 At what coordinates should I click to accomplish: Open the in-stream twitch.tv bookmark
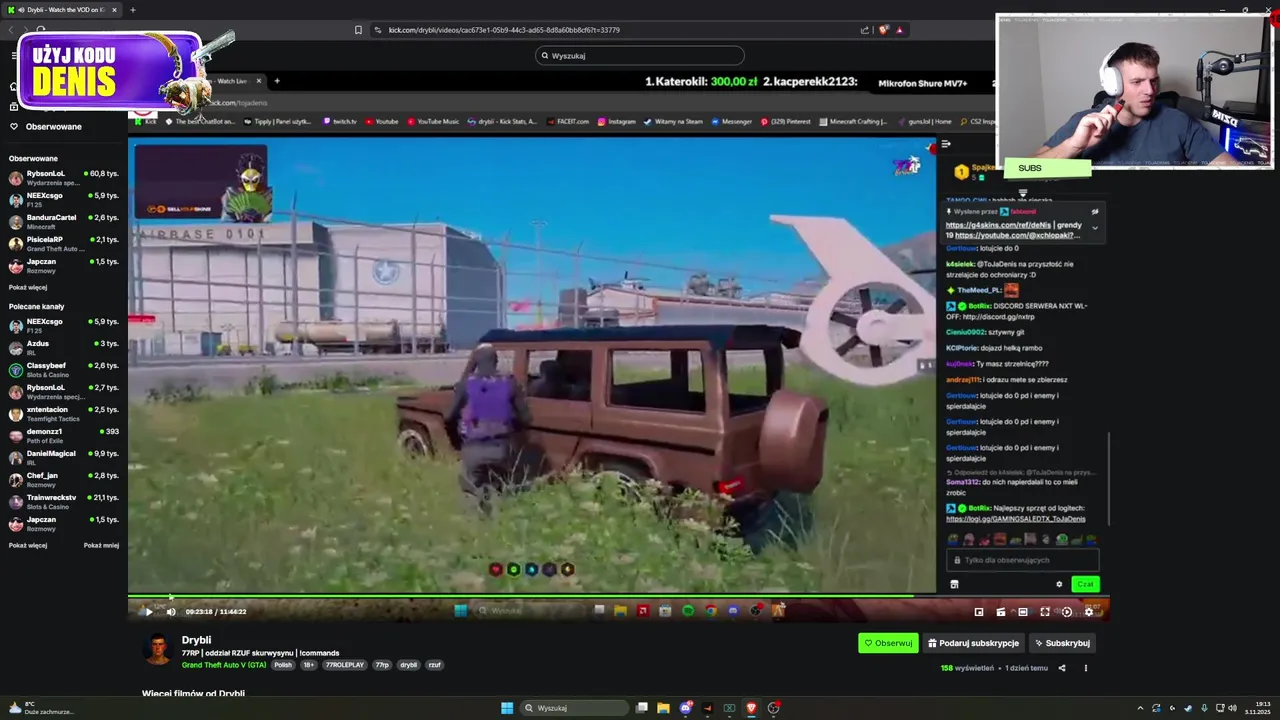point(340,122)
